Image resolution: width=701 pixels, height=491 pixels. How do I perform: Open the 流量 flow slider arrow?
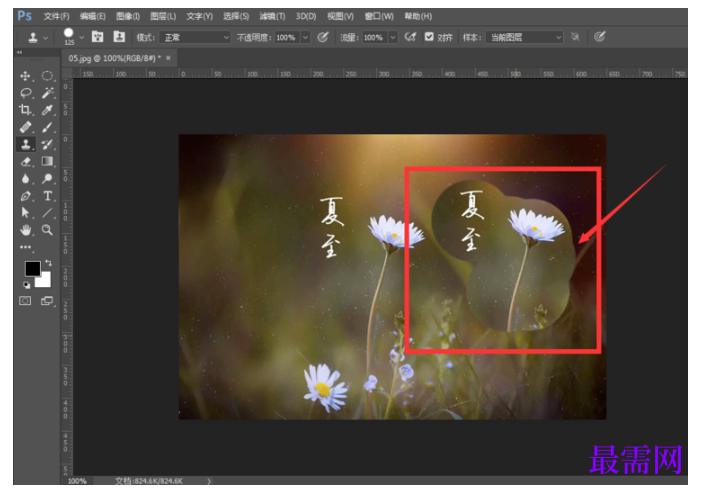[x=393, y=38]
